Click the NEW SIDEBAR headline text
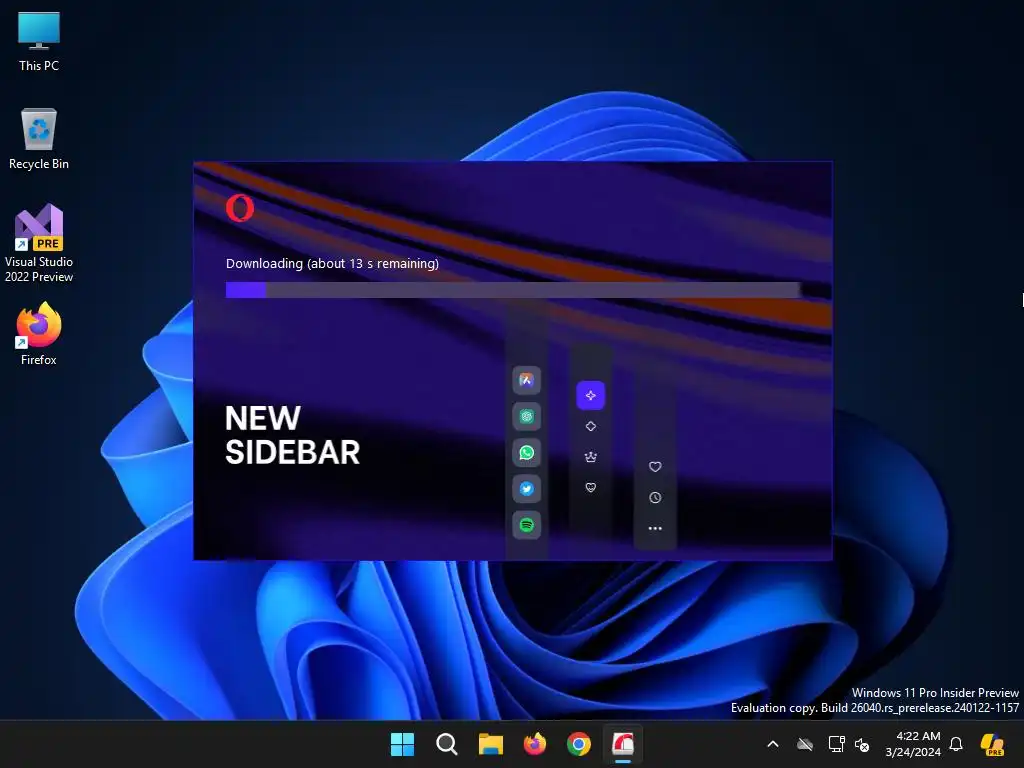The width and height of the screenshot is (1024, 768). pyautogui.click(x=292, y=436)
